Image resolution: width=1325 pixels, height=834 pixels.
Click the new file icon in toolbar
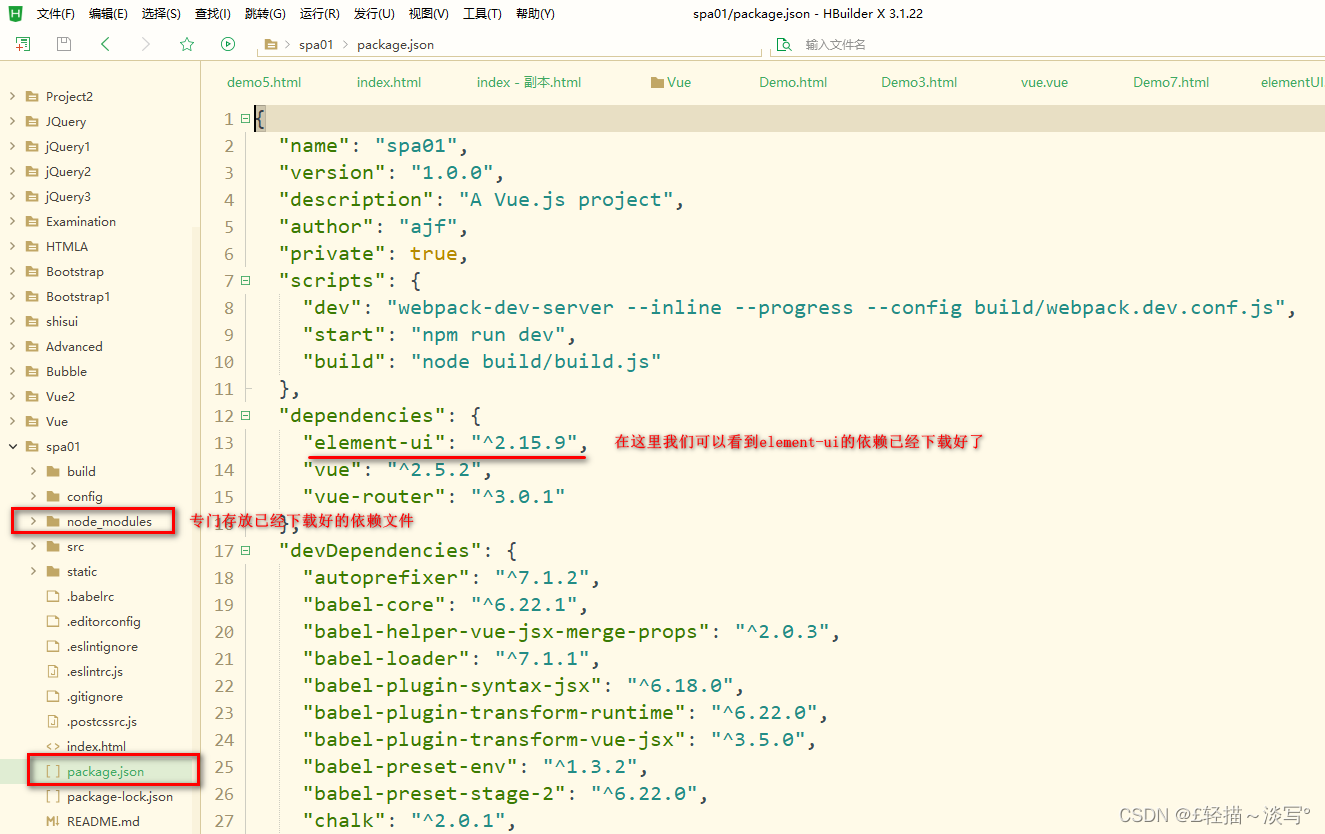tap(22, 44)
